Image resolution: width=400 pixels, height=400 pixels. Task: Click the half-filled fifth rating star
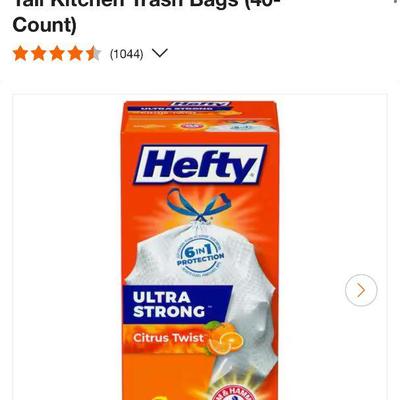tap(94, 54)
